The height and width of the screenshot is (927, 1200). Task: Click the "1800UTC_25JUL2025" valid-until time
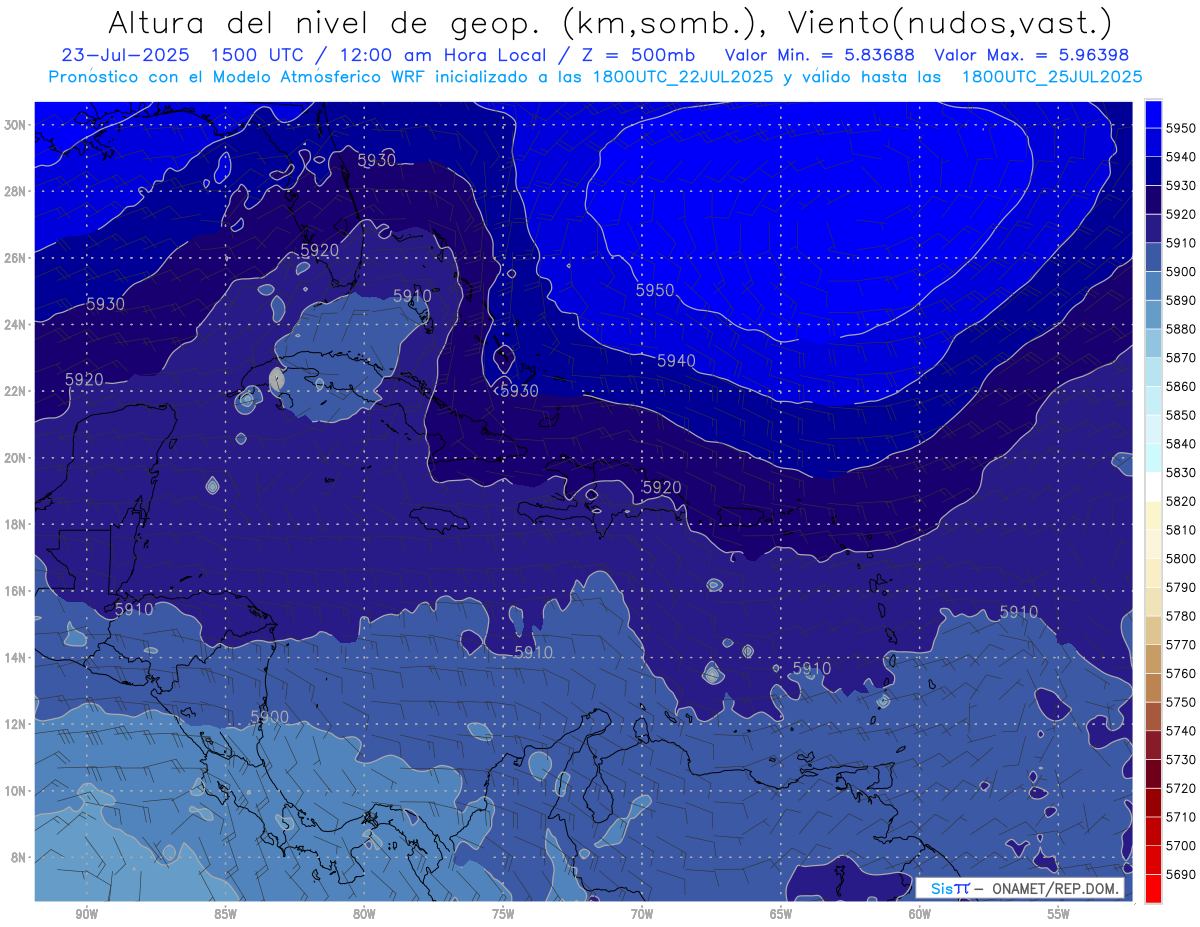1052,76
